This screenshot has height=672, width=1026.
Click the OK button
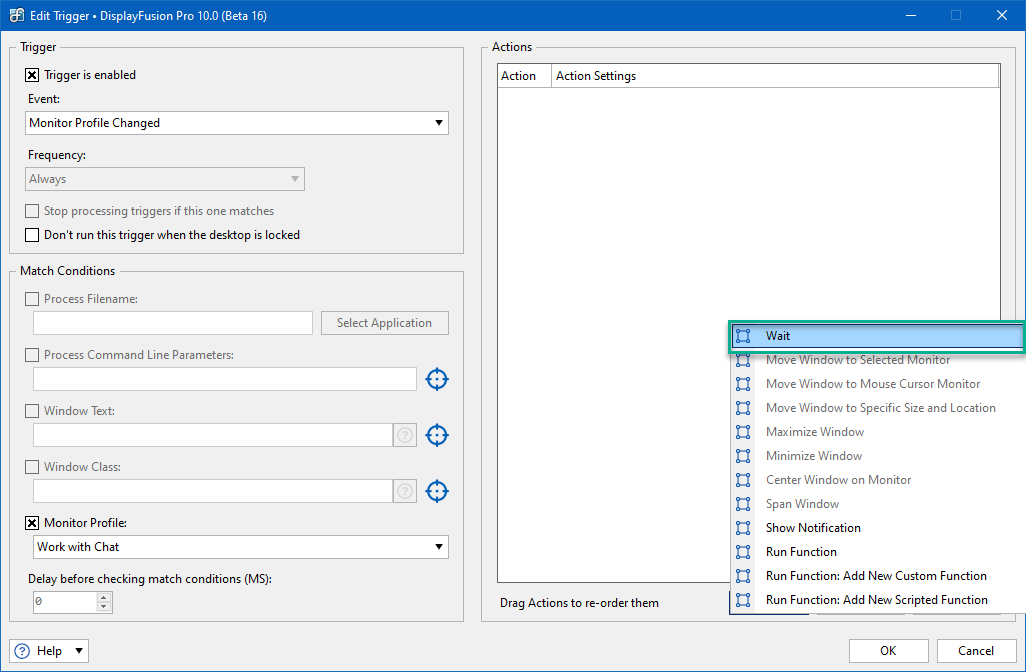click(888, 651)
